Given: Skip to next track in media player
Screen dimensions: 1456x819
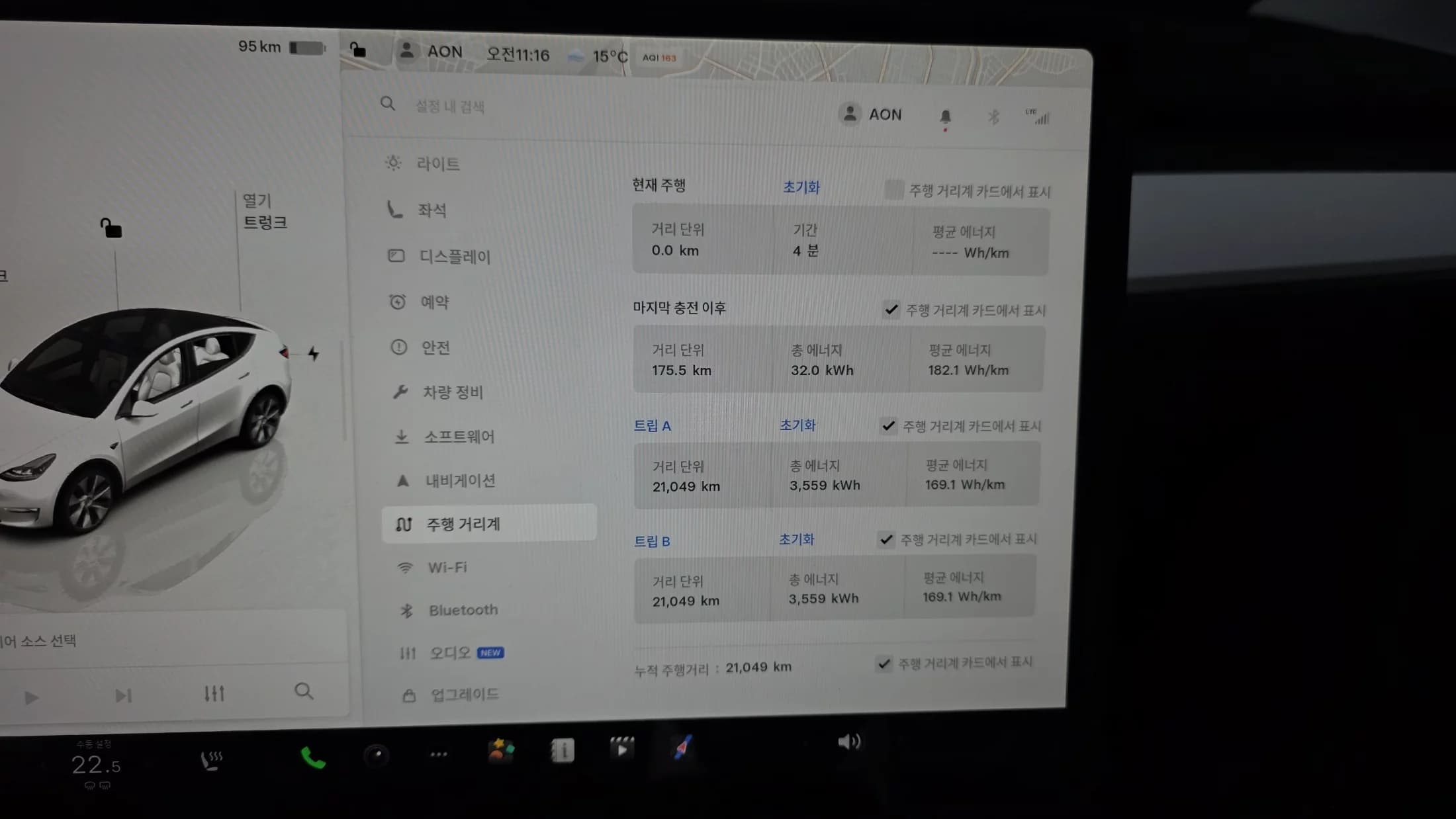Looking at the screenshot, I should pyautogui.click(x=123, y=695).
